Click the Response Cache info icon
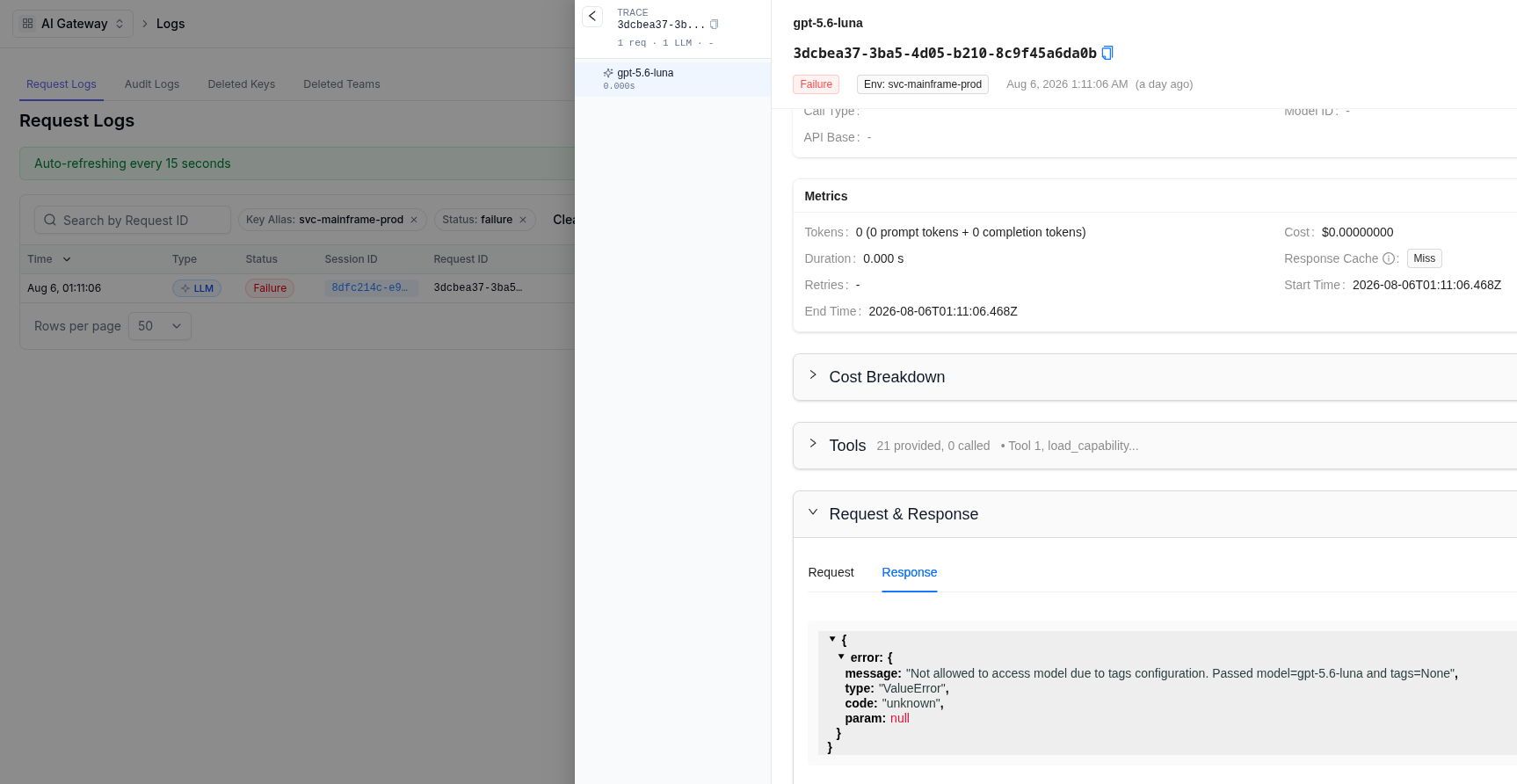The image size is (1517, 784). point(1389,258)
